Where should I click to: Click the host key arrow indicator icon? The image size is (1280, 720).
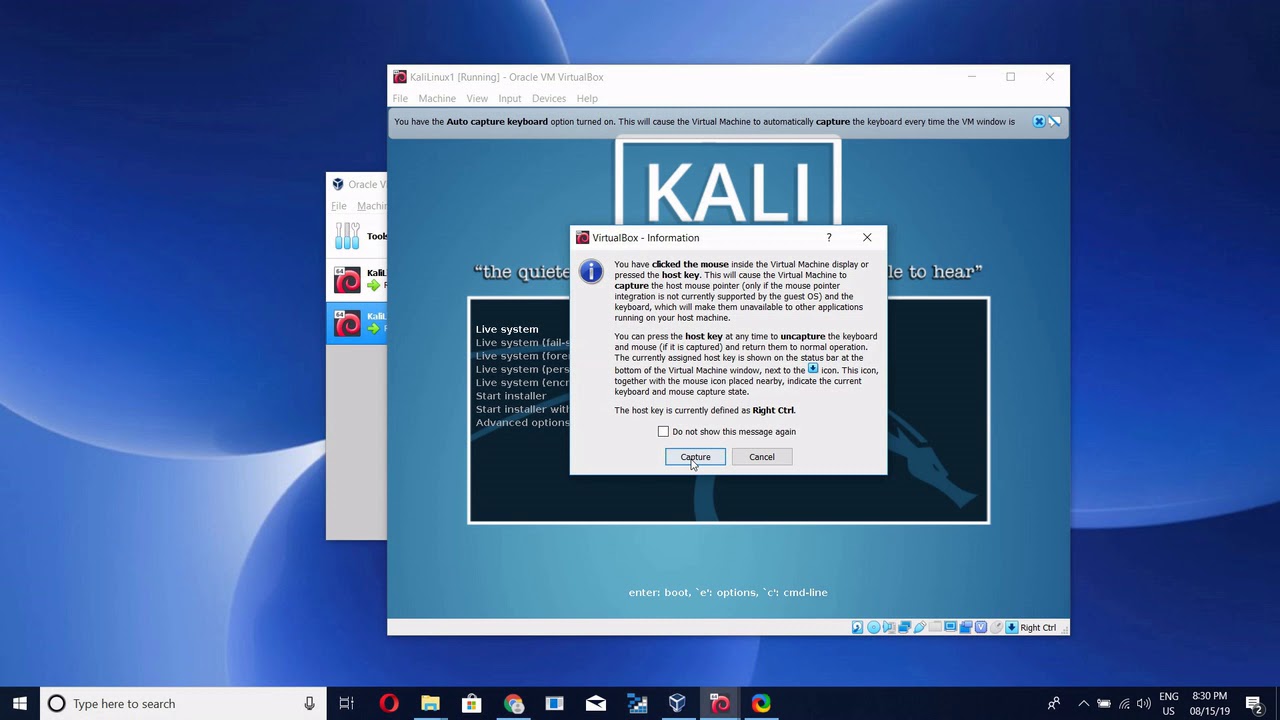1012,627
